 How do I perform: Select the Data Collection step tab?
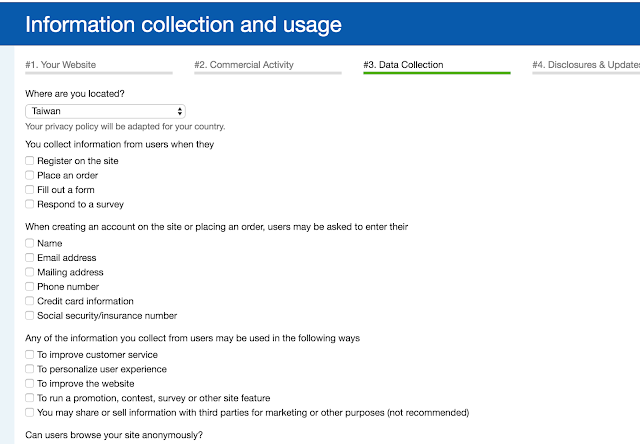(x=437, y=65)
